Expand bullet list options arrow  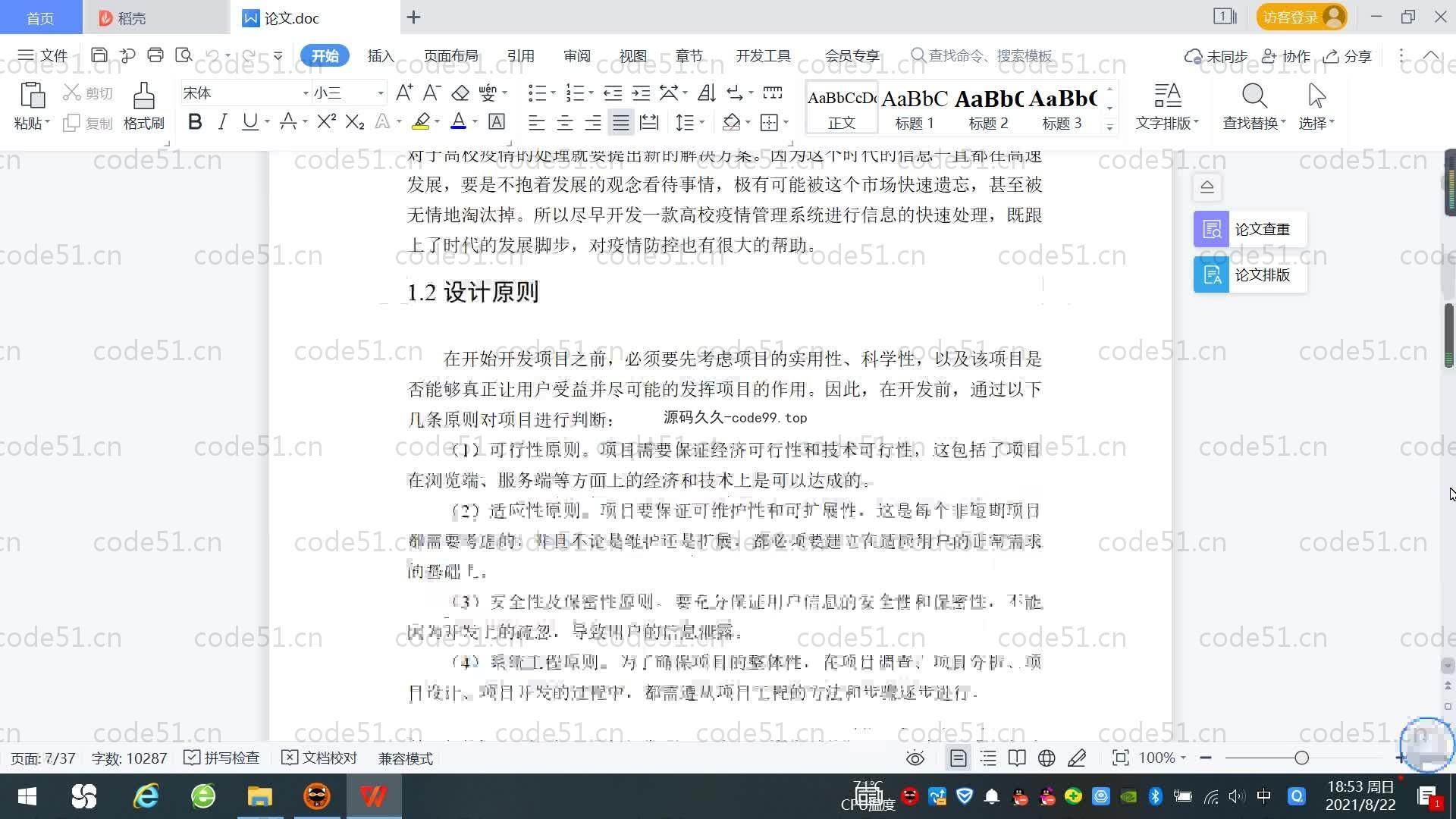(x=554, y=93)
